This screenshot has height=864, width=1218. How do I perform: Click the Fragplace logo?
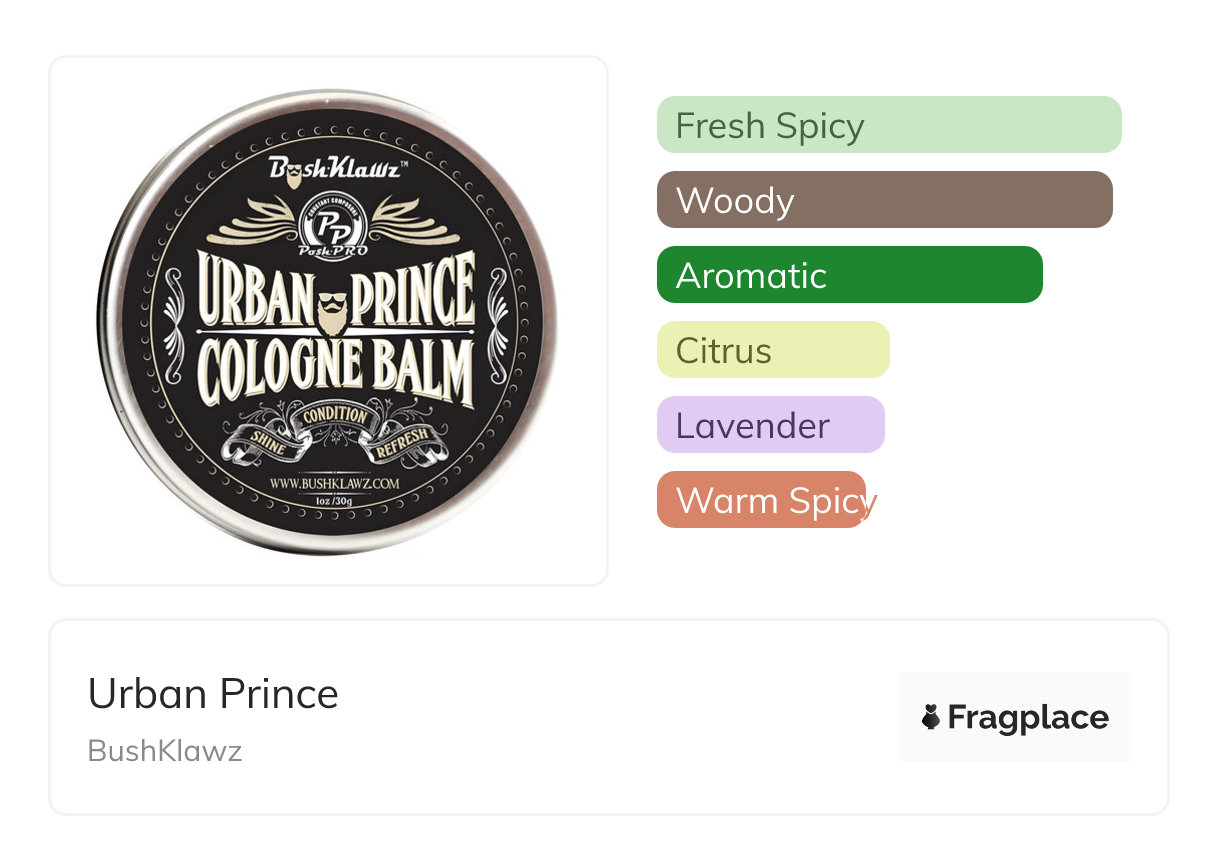(x=1015, y=717)
